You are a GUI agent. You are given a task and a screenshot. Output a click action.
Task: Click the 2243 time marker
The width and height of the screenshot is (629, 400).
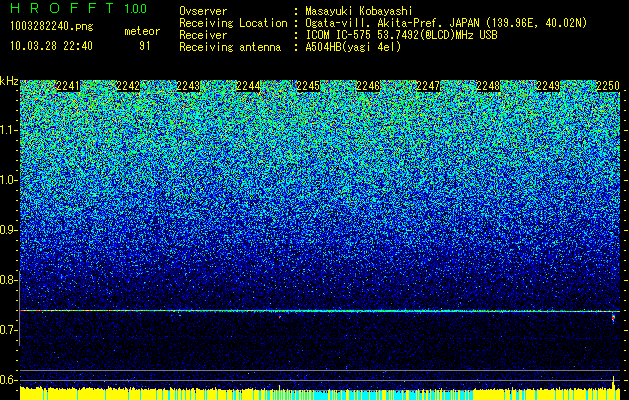(x=188, y=86)
